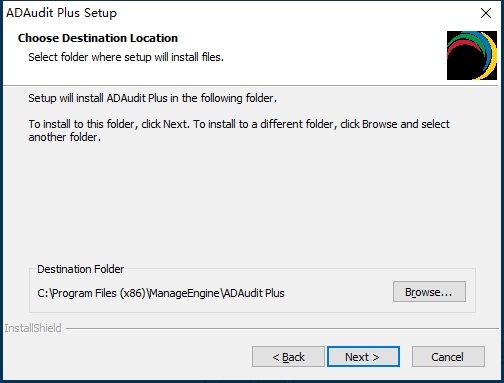Click the ADAudit Plus Setup title text

click(x=62, y=13)
